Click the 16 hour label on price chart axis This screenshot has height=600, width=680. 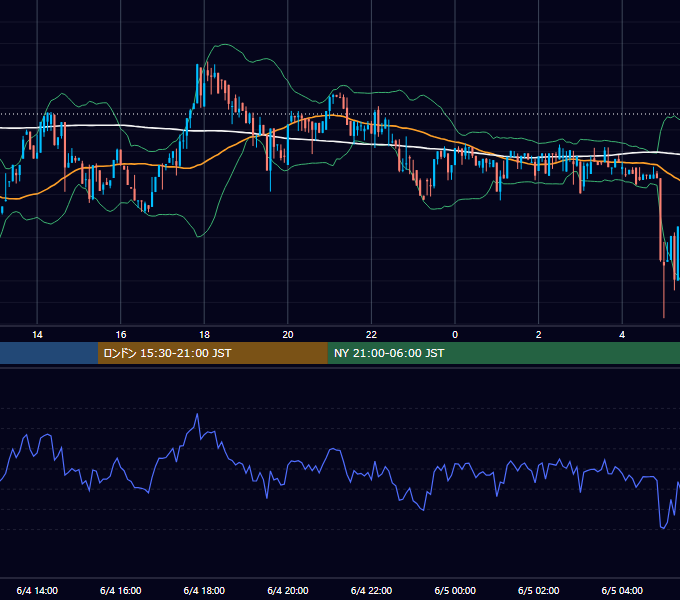pyautogui.click(x=121, y=335)
